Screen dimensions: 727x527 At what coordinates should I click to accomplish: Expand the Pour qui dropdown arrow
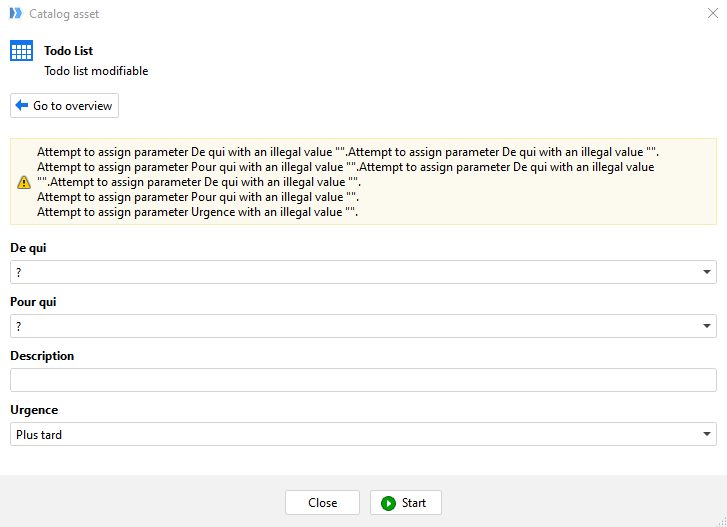(707, 326)
